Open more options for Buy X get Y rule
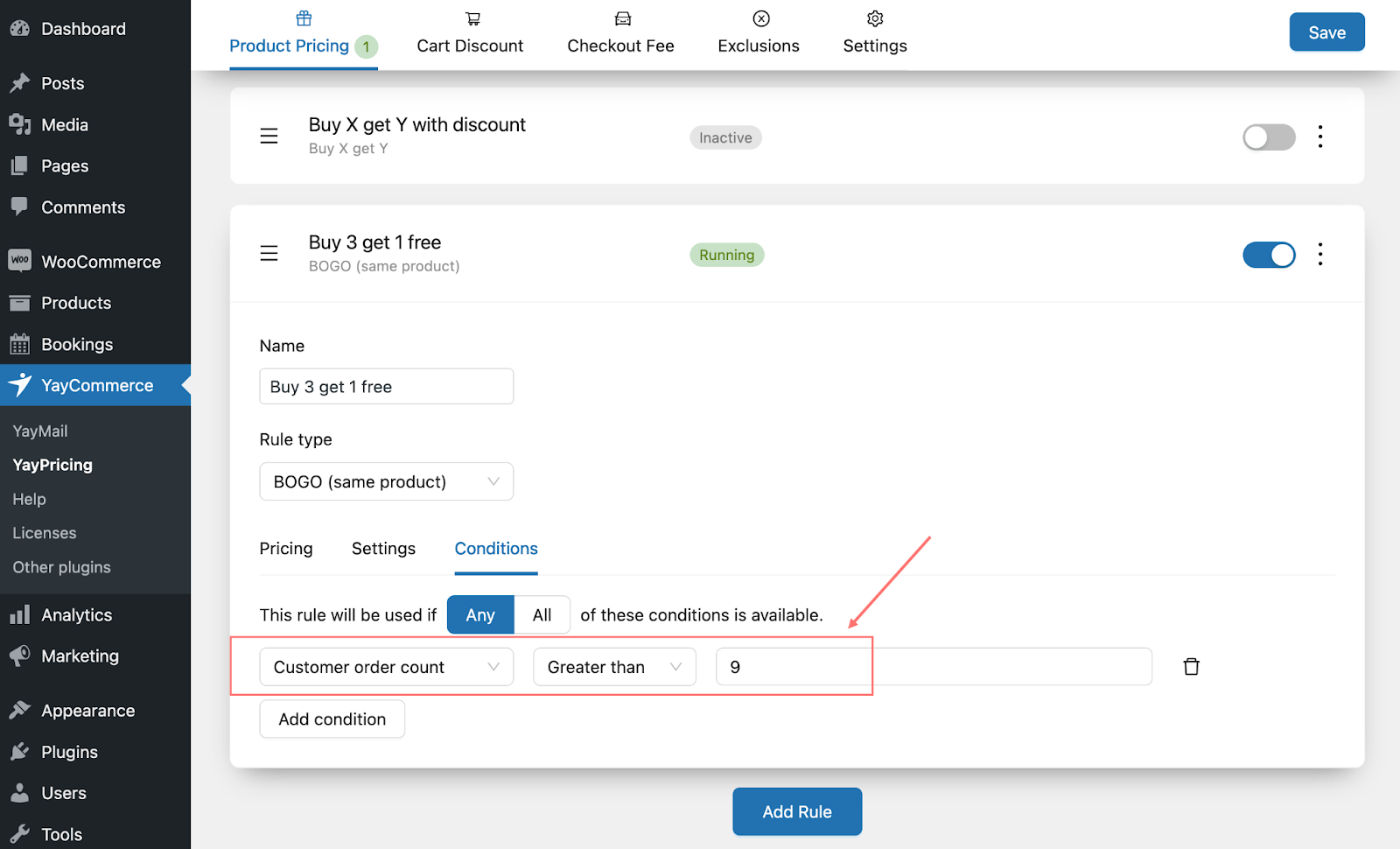 pos(1320,137)
